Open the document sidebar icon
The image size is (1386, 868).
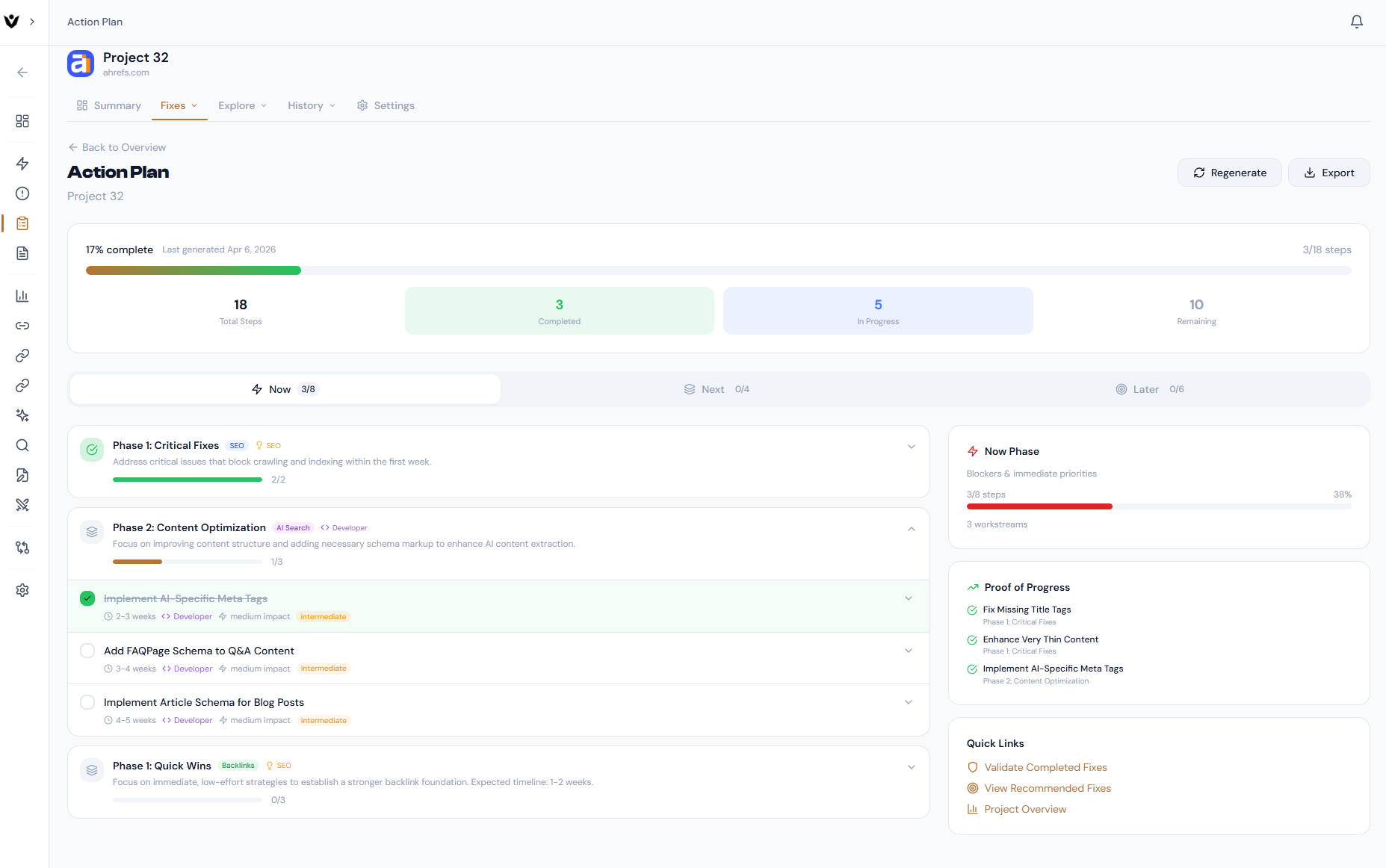(x=22, y=253)
